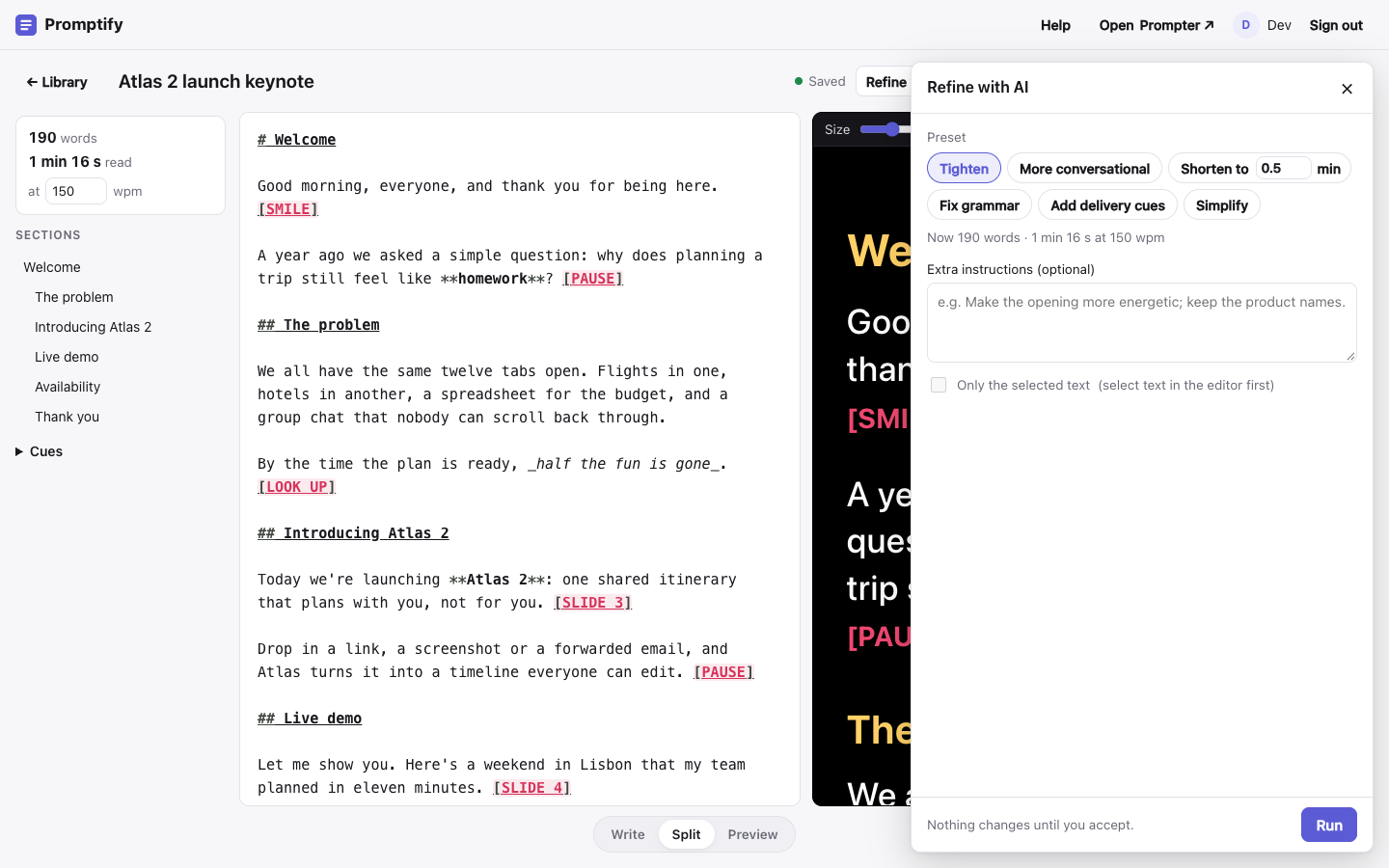
Task: Click the [SLIDE 3] cue in editor
Action: [x=592, y=603]
